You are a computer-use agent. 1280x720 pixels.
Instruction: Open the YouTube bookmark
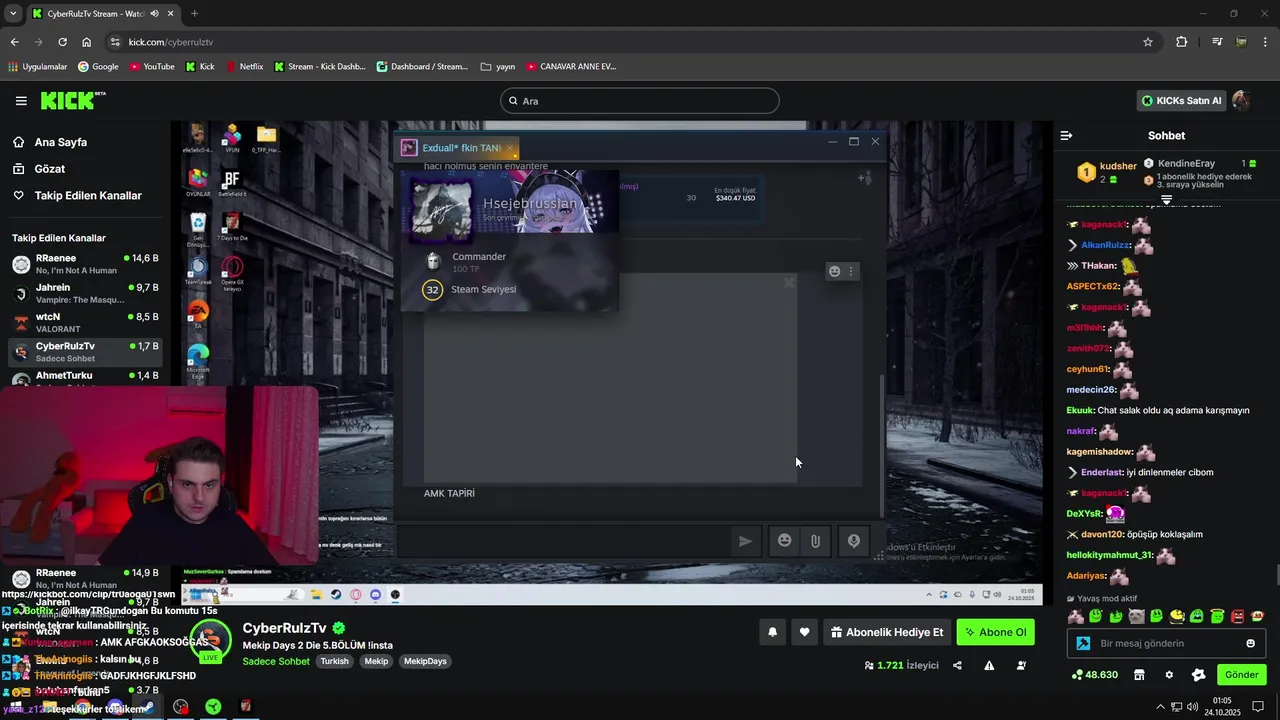pos(151,67)
